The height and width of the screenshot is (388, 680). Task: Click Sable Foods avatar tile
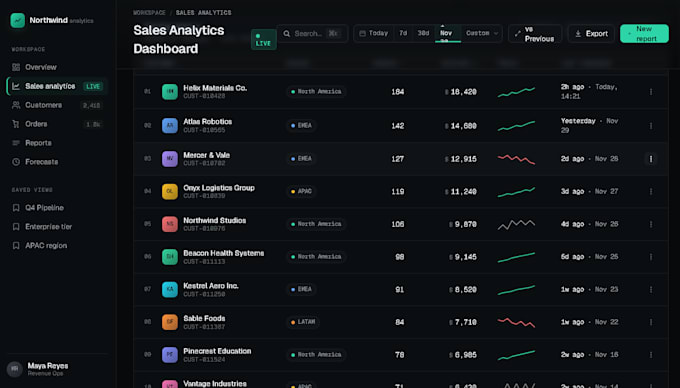pos(170,322)
